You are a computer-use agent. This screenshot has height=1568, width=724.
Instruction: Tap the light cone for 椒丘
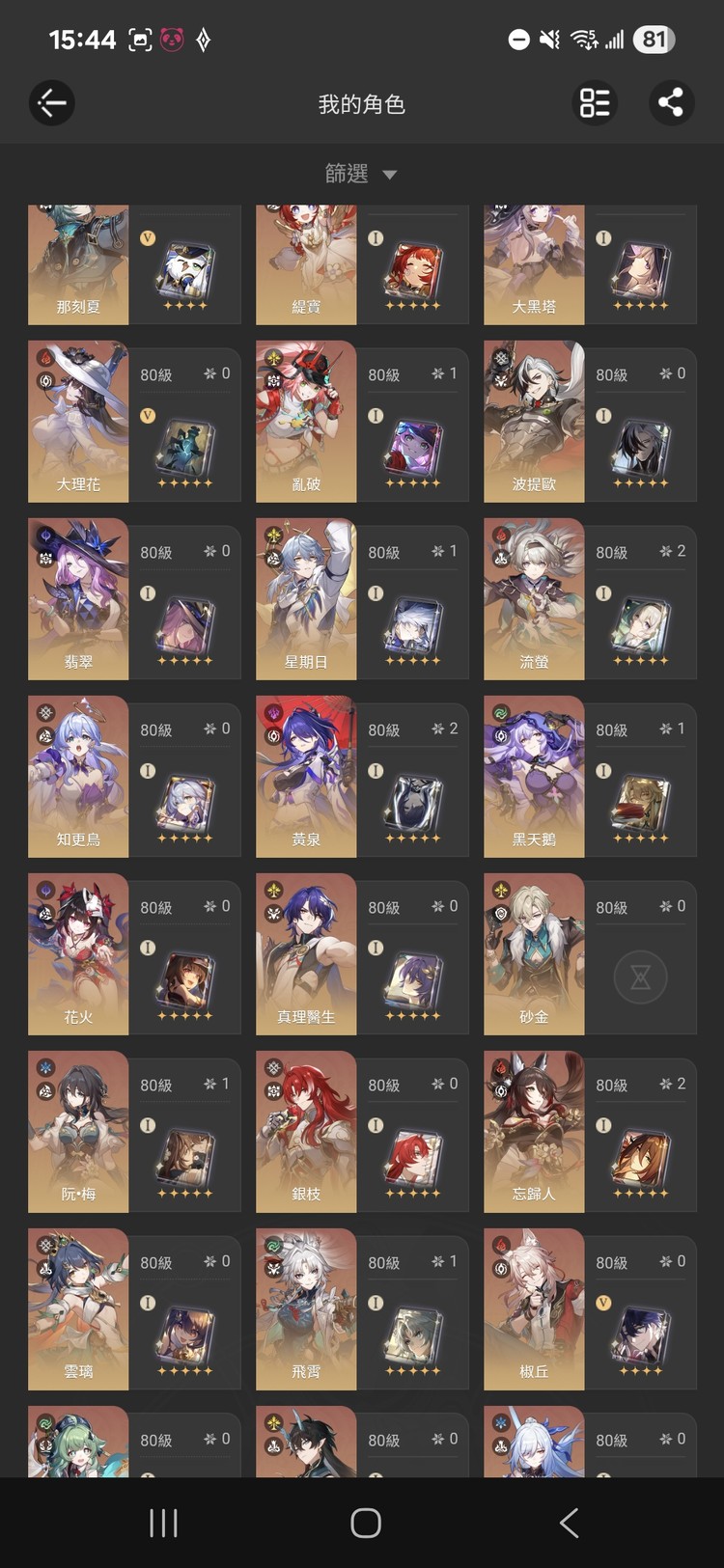pyautogui.click(x=641, y=1334)
